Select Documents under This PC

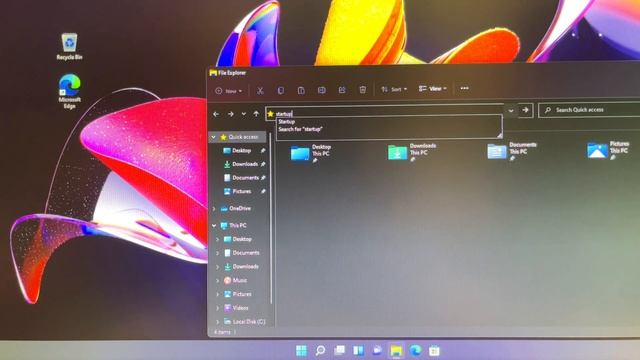(x=242, y=253)
